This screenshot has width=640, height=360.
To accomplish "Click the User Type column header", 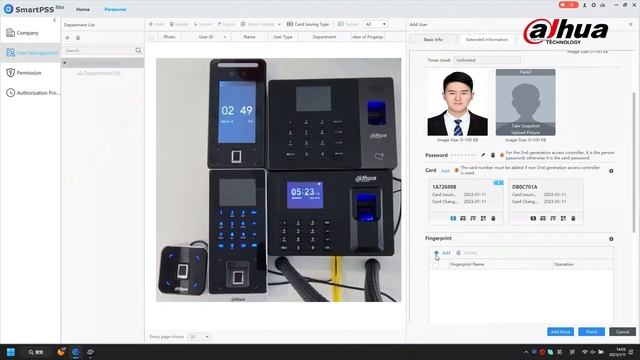I will (282, 37).
